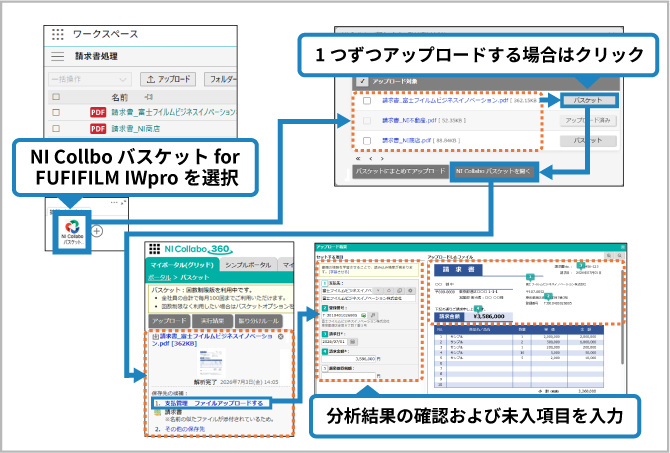Click the NI Collabo 360 logo
Image resolution: width=670 pixels, height=453 pixels.
click(199, 249)
